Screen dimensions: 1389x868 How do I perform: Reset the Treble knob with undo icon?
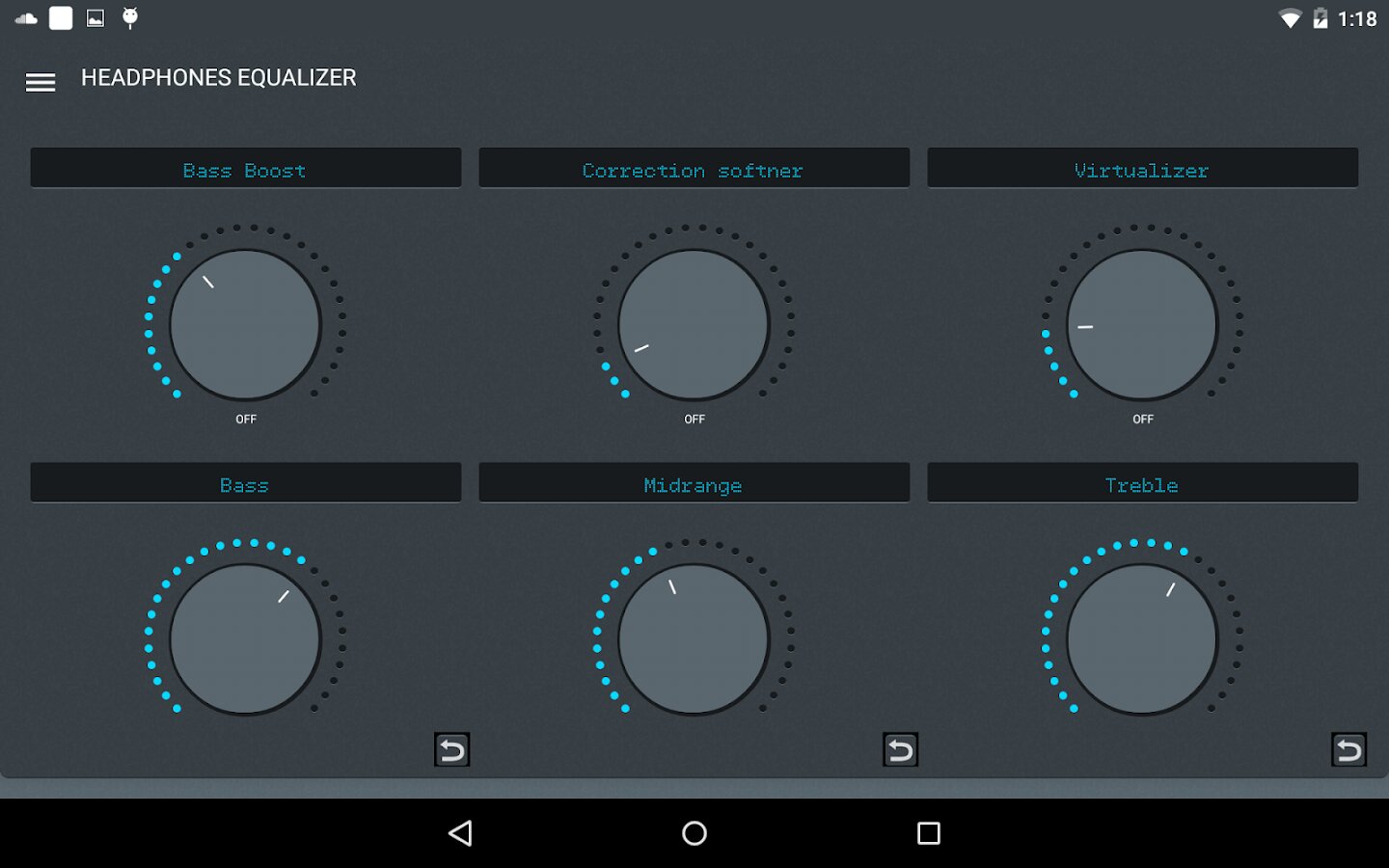click(1348, 749)
